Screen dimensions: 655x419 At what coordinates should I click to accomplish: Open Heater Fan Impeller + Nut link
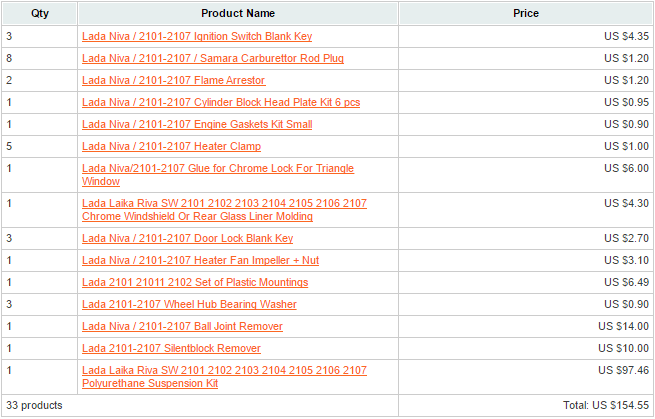(200, 260)
